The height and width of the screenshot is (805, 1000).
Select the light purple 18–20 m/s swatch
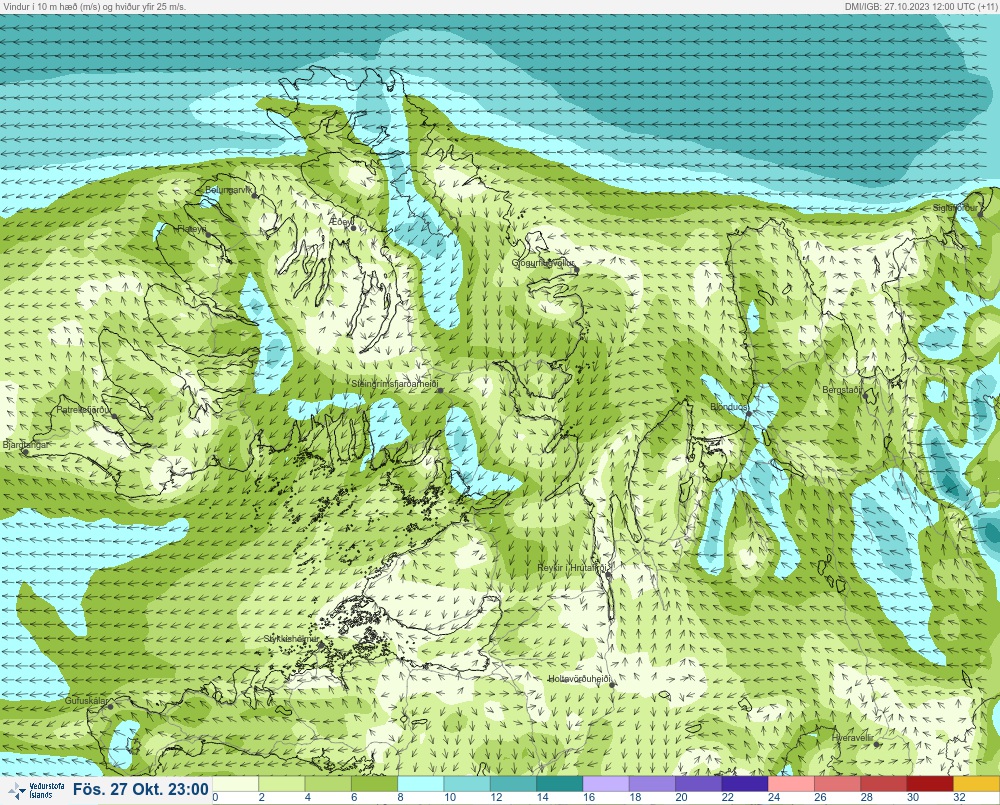652,784
